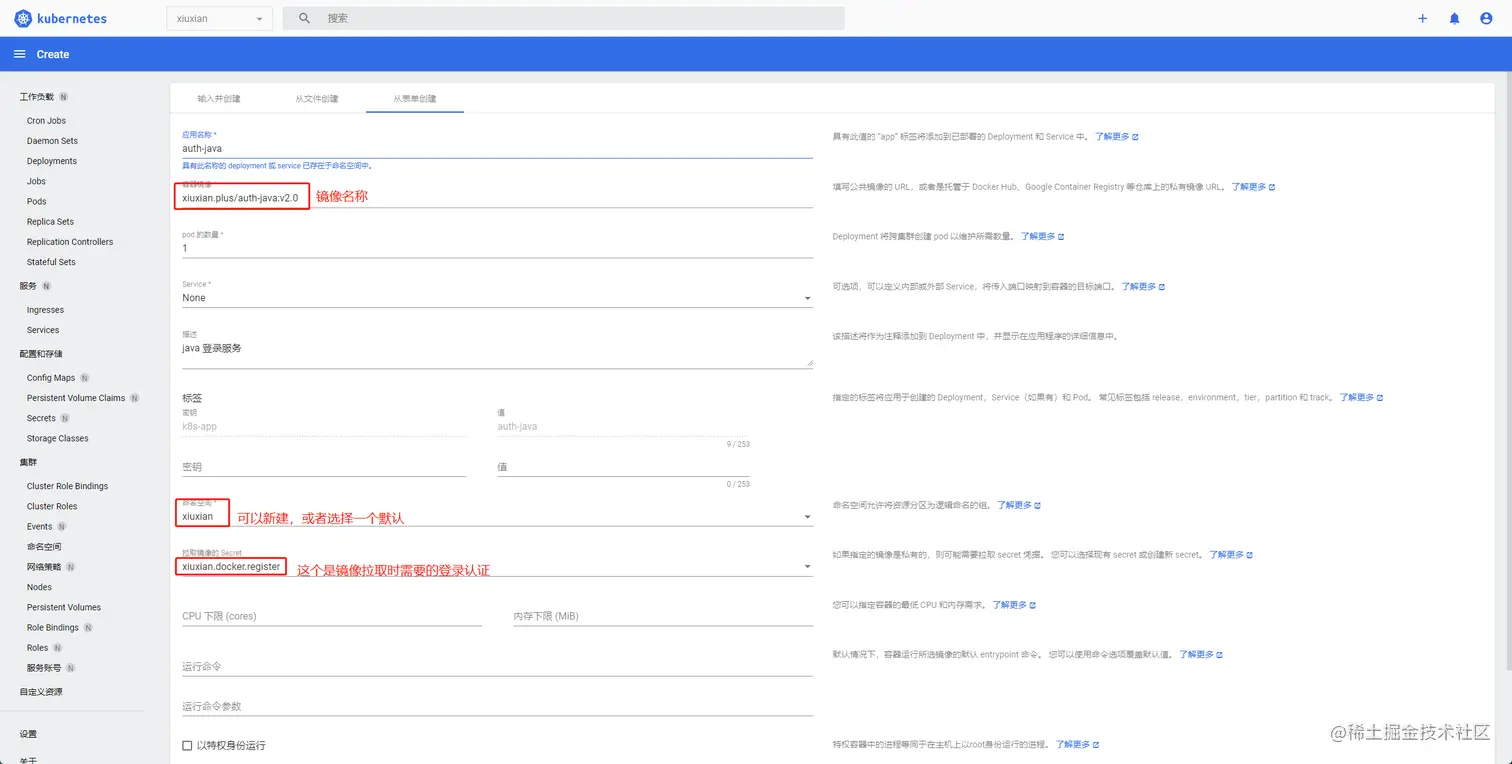The height and width of the screenshot is (764, 1512).
Task: Open Jobs in the sidebar
Action: point(36,181)
